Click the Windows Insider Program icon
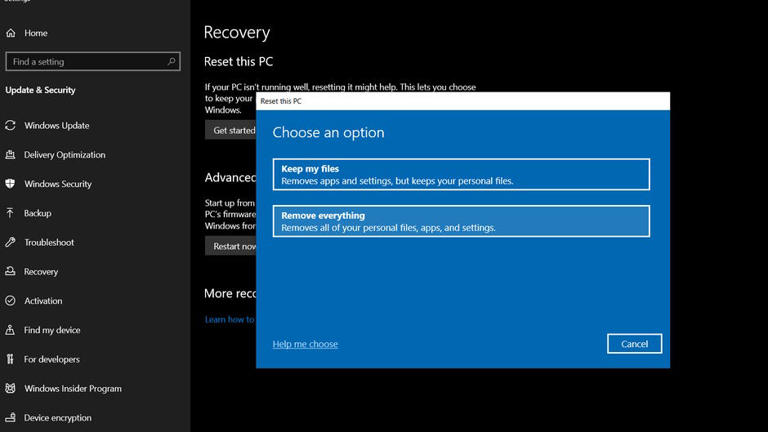This screenshot has width=768, height=432. pyautogui.click(x=10, y=388)
